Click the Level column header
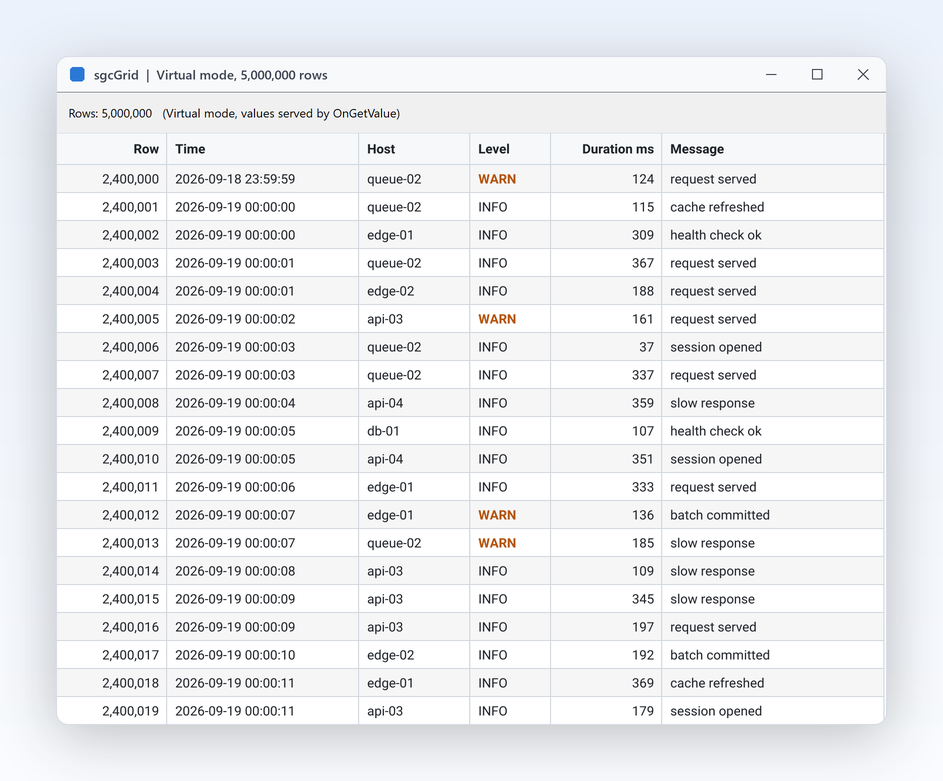This screenshot has height=781, width=943. (509, 149)
